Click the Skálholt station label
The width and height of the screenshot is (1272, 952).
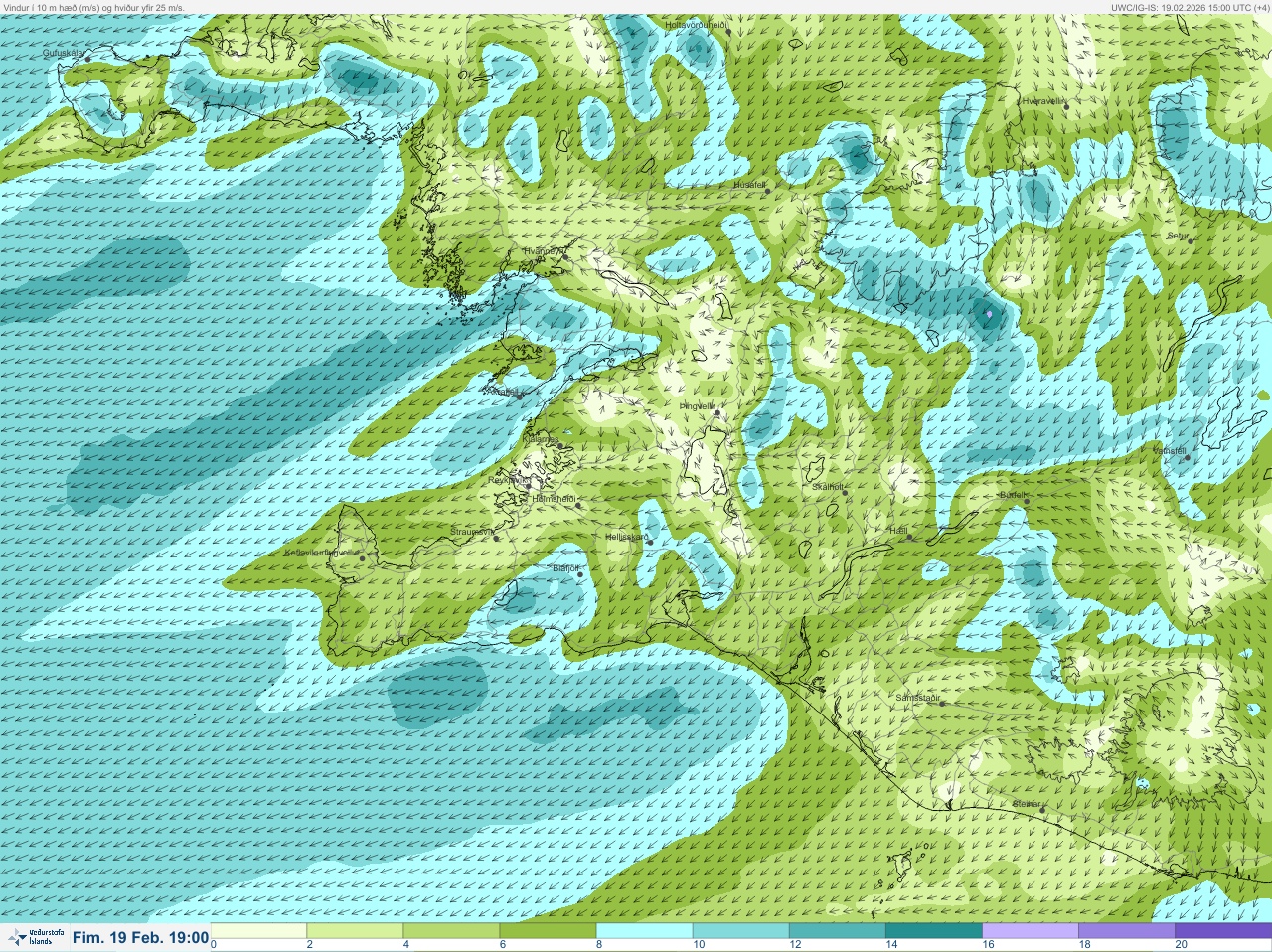click(828, 487)
